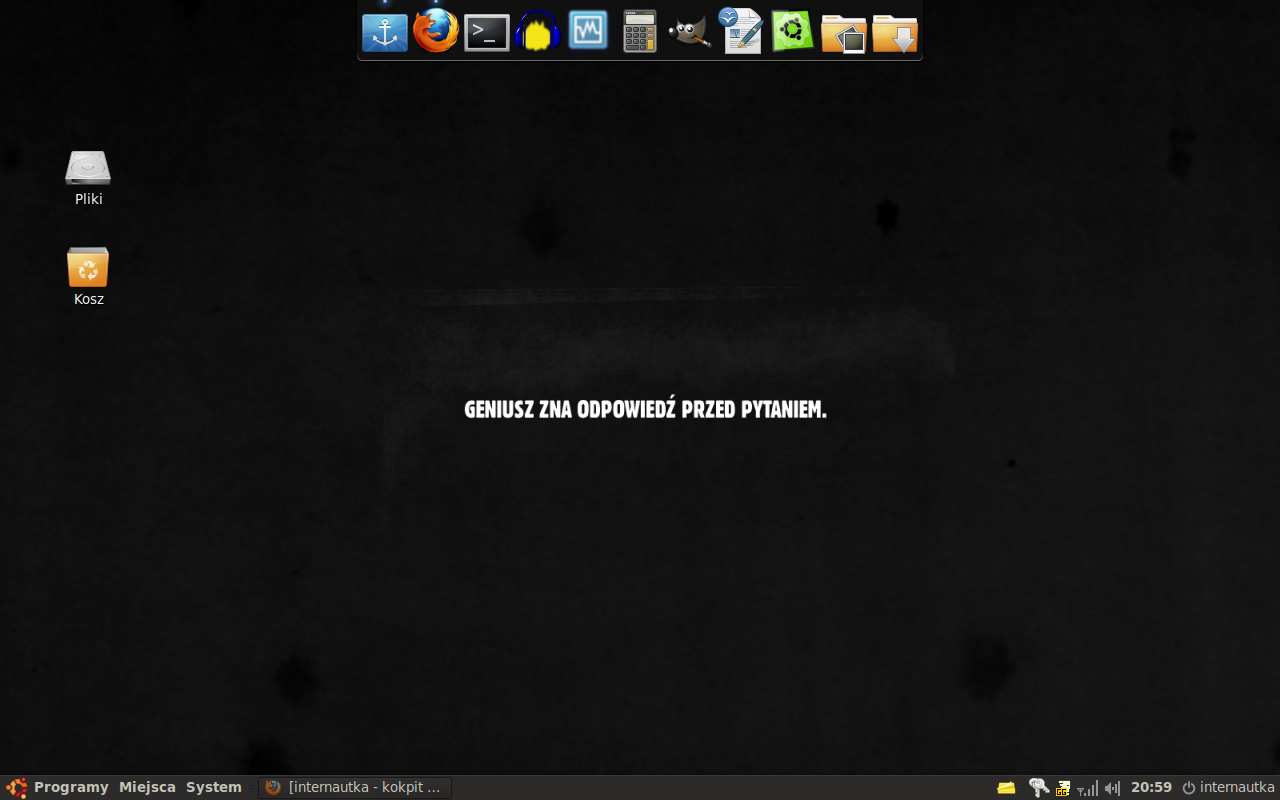Open the System menu
The height and width of the screenshot is (800, 1280).
pos(214,788)
